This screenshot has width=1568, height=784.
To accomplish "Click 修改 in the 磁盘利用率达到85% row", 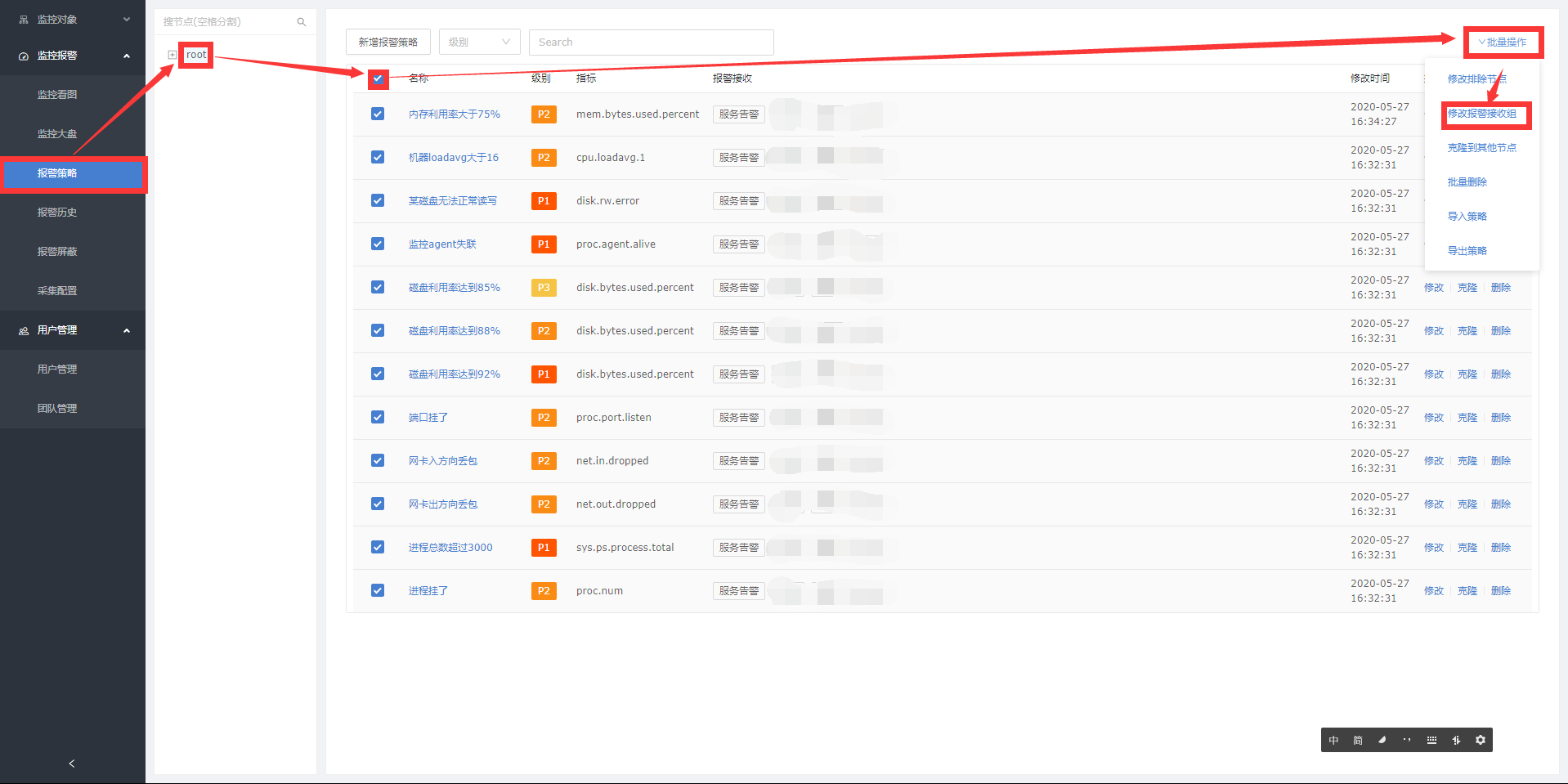I will pos(1434,288).
